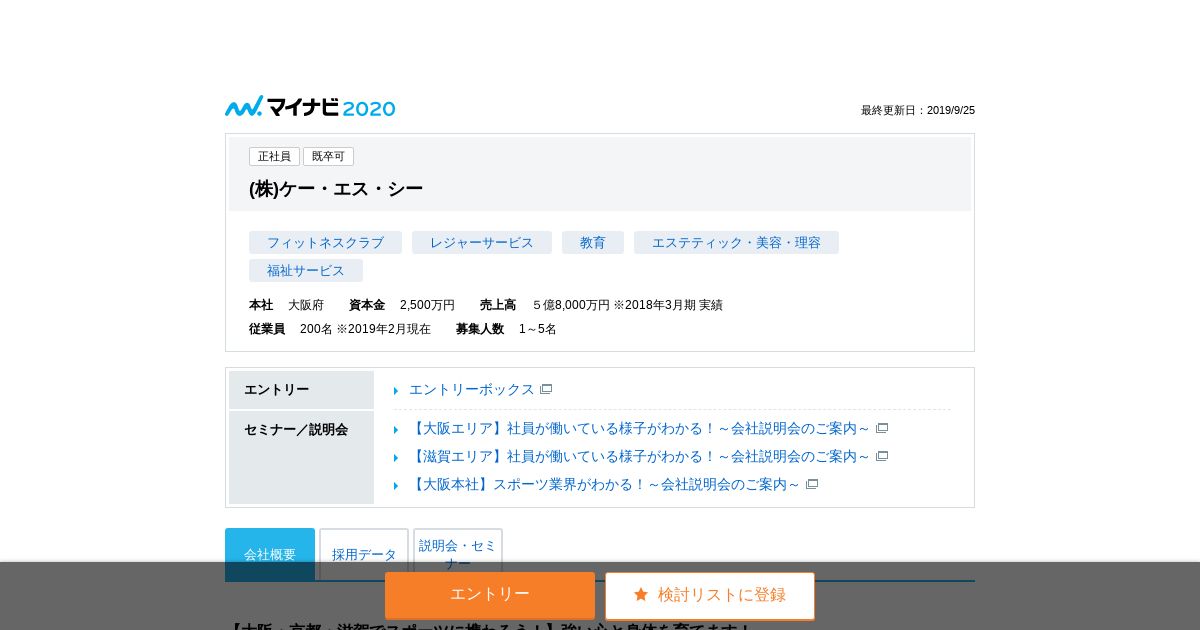Click the エントリー row header
The height and width of the screenshot is (630, 1200).
(x=301, y=390)
